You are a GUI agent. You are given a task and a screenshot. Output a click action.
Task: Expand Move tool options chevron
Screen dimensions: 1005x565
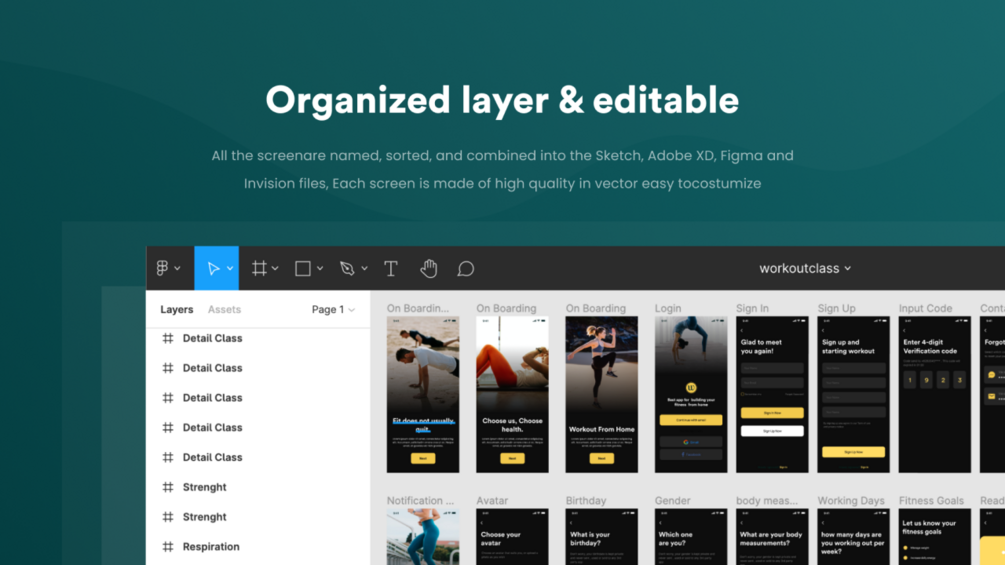coord(229,268)
